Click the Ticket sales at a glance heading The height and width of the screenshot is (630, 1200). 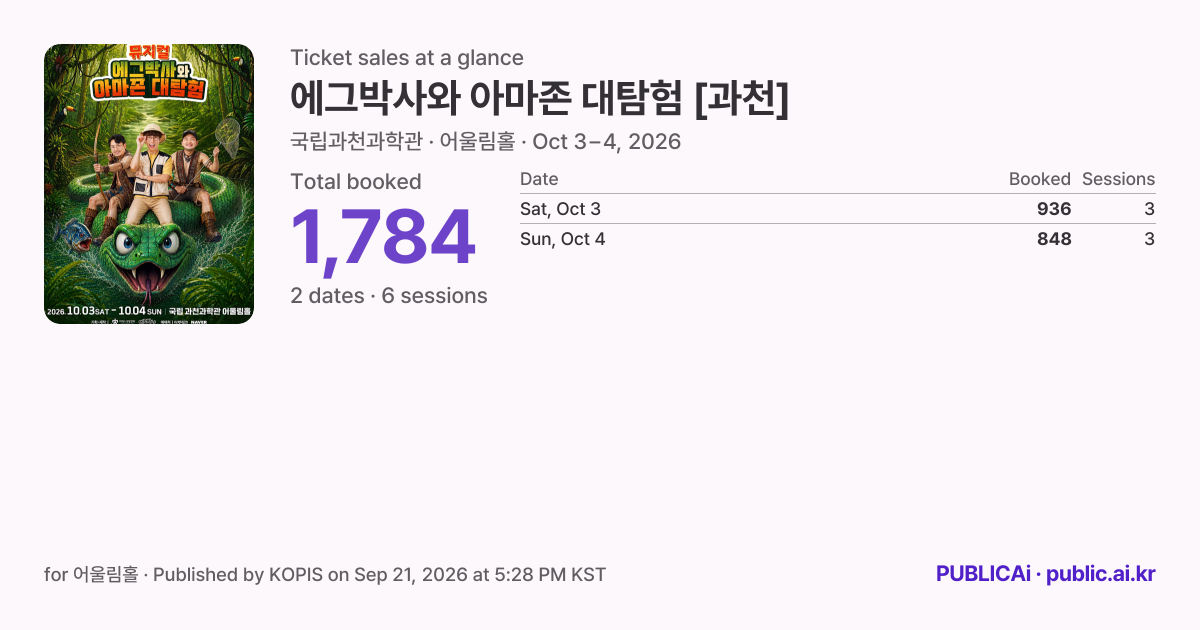[407, 58]
